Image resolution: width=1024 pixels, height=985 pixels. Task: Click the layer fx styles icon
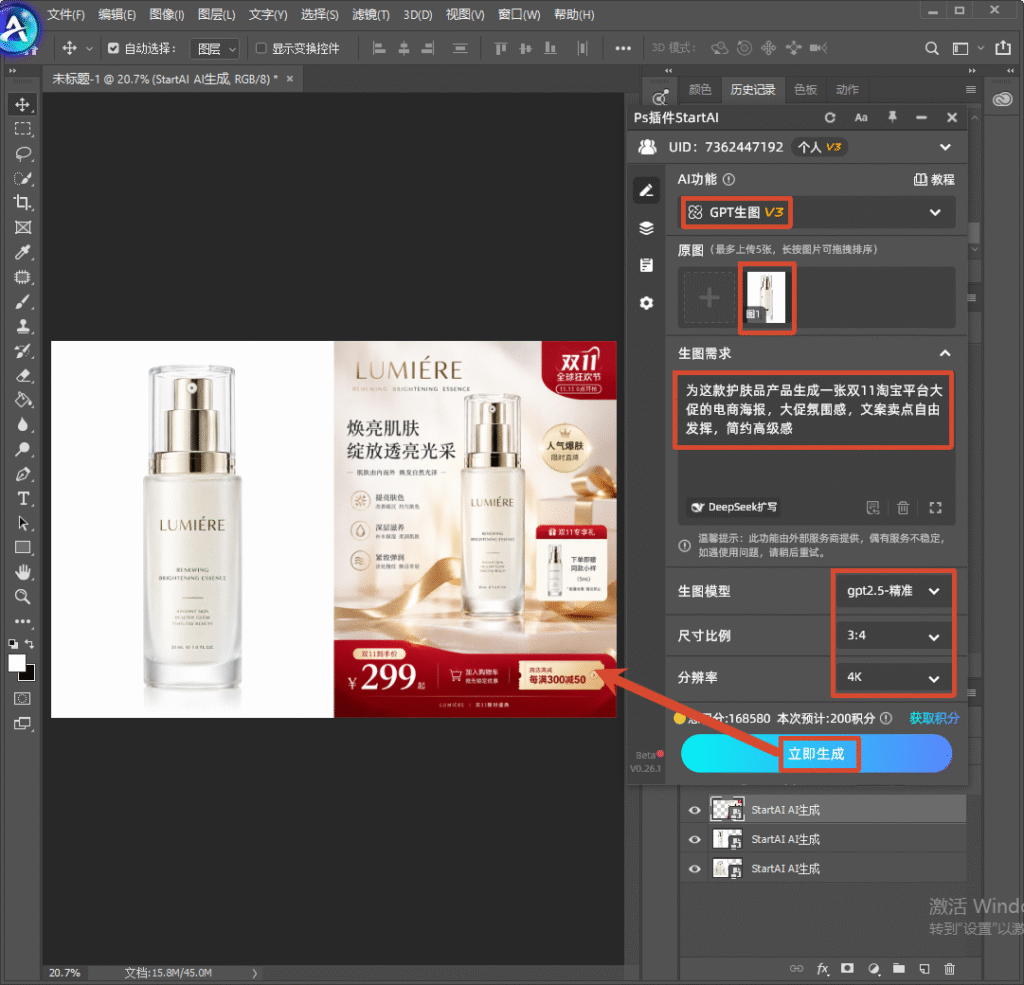coord(822,969)
